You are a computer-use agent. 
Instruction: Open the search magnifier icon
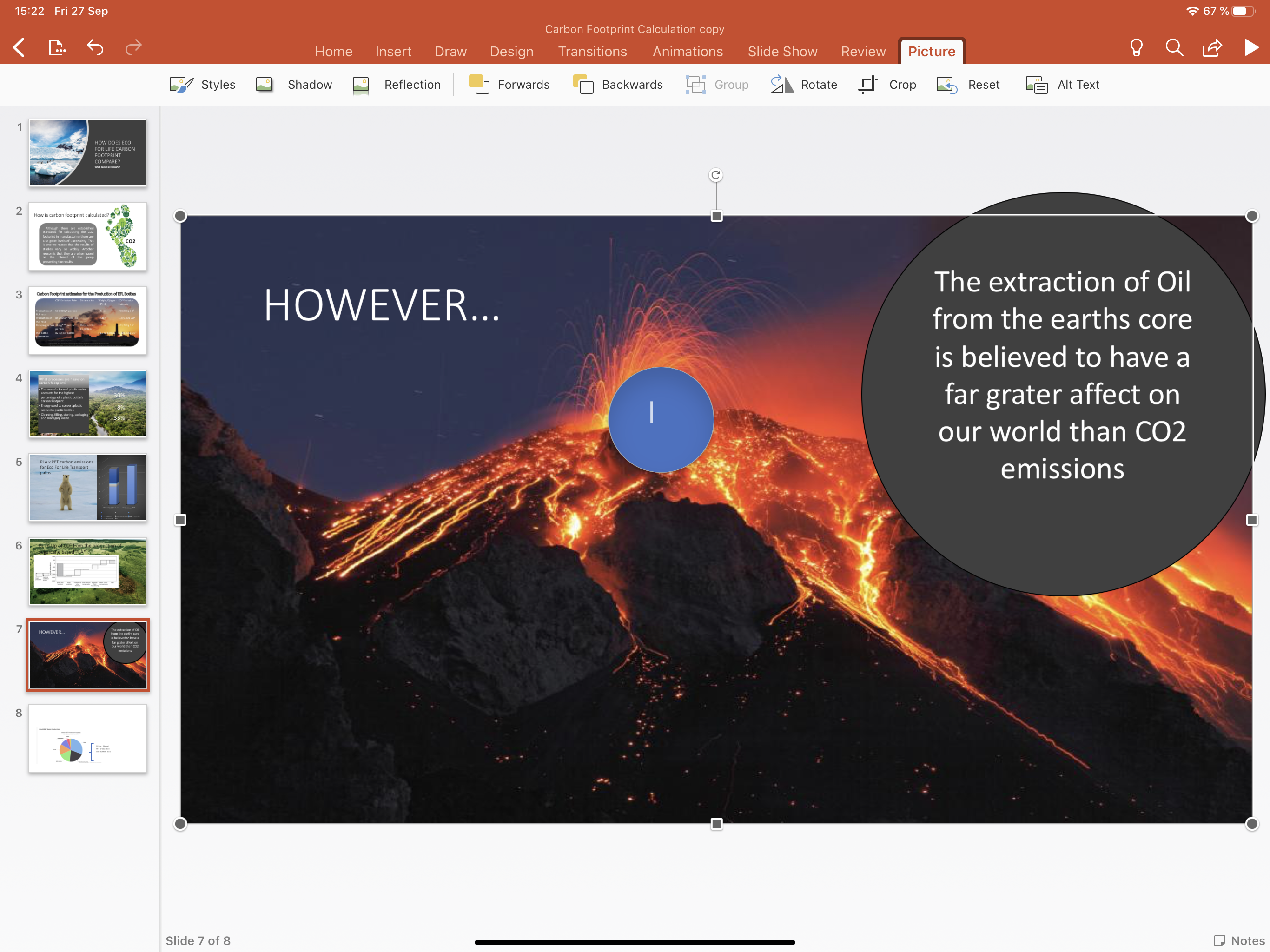coord(1174,48)
